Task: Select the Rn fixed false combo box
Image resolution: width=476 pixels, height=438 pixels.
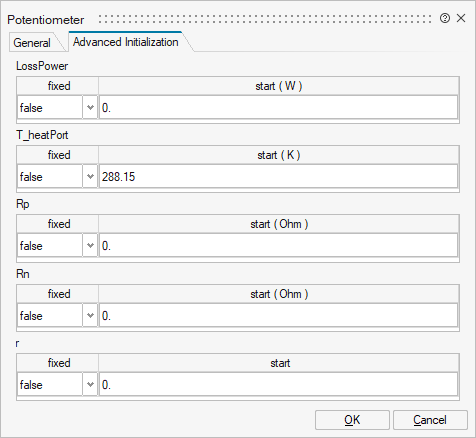Action: point(57,315)
